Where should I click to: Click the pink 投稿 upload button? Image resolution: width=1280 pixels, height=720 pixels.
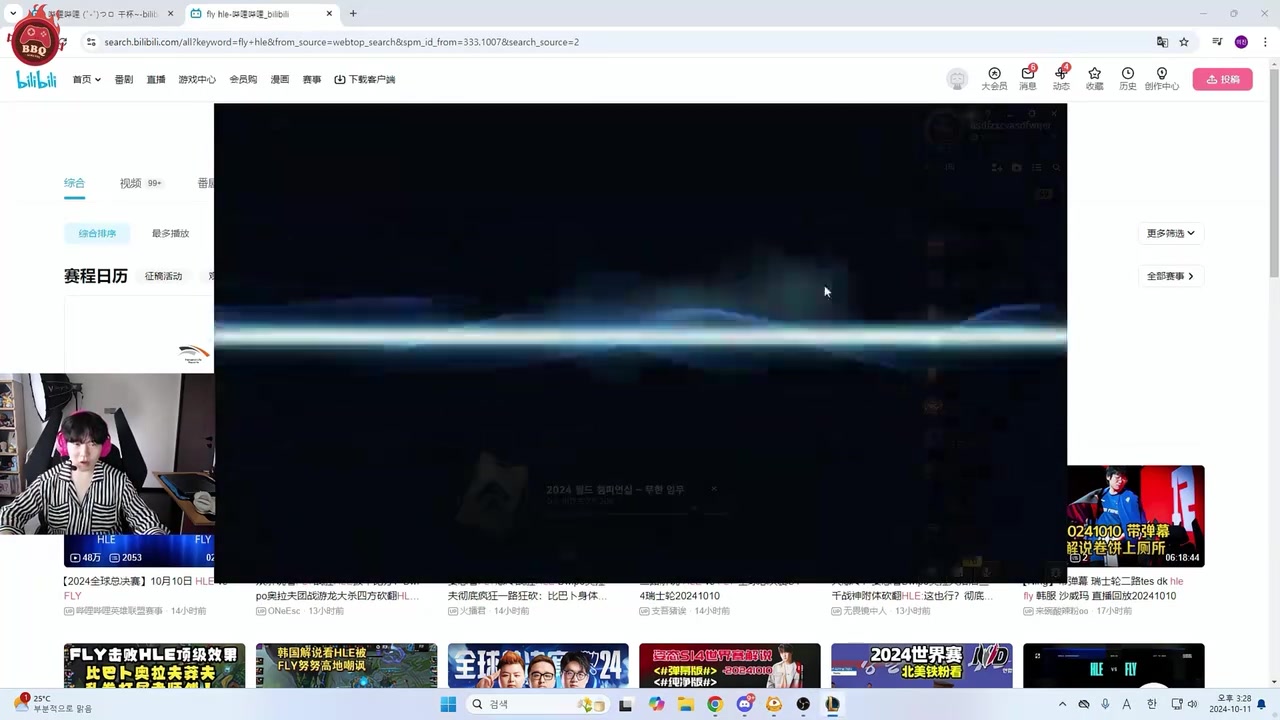click(1222, 79)
